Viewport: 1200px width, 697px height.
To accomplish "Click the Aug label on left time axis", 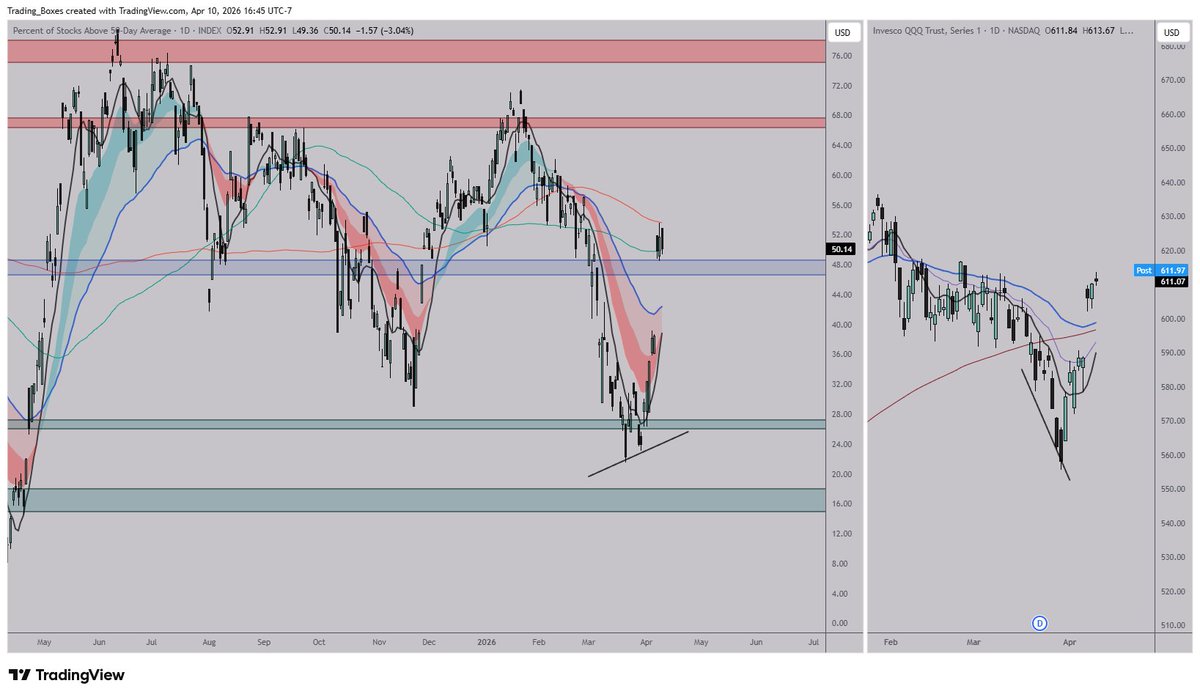I will point(208,645).
